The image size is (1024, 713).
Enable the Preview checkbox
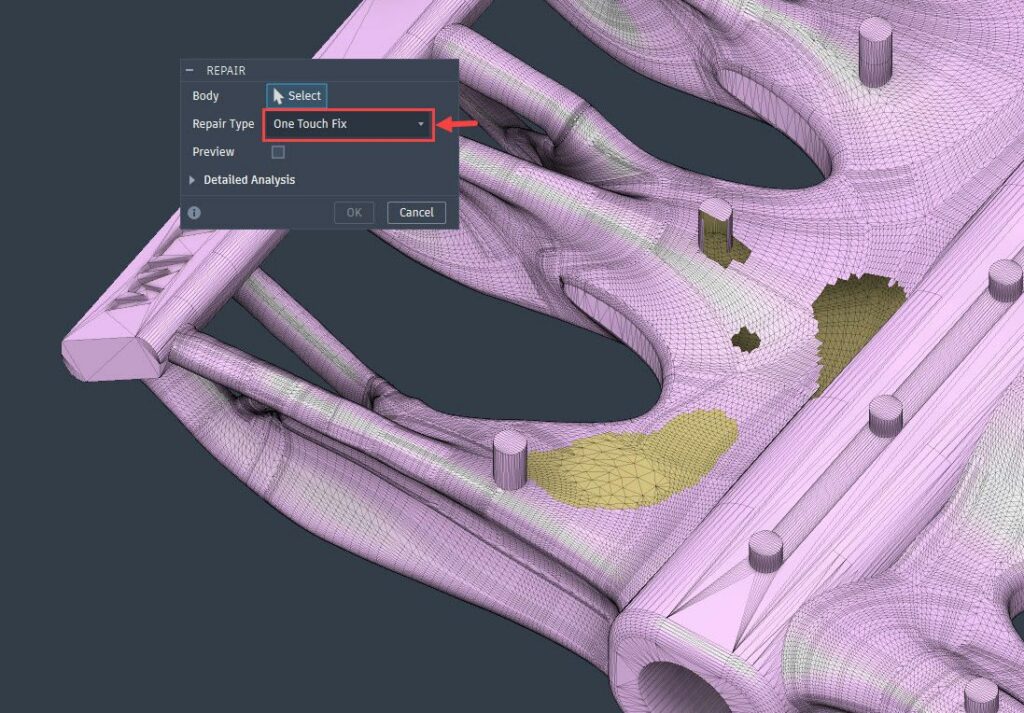(278, 152)
